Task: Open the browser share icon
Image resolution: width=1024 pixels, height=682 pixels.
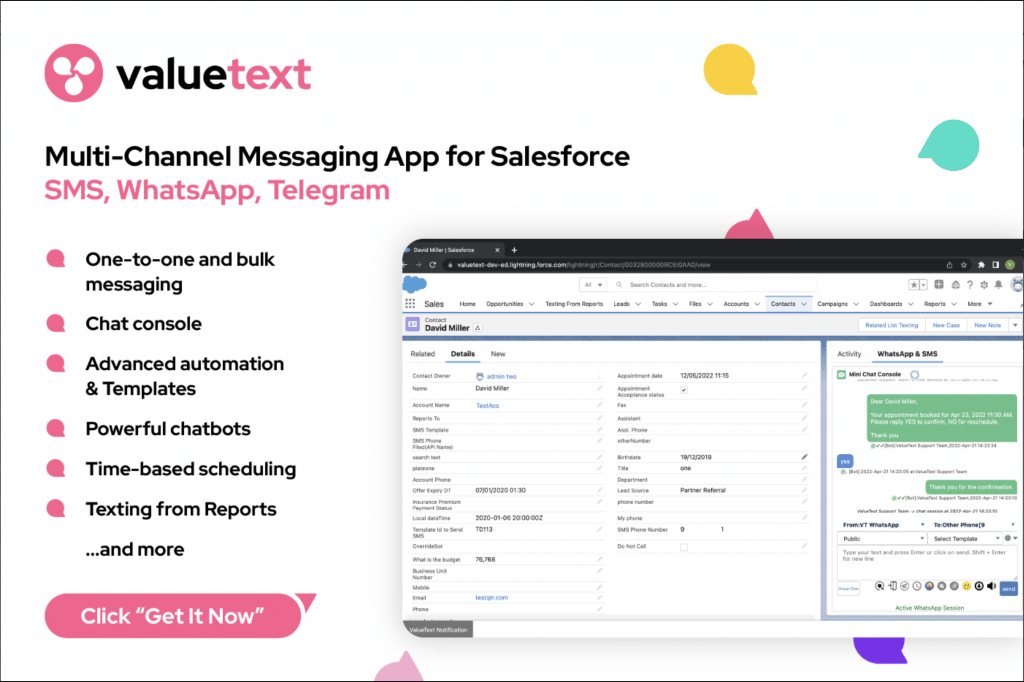Action: click(x=949, y=265)
